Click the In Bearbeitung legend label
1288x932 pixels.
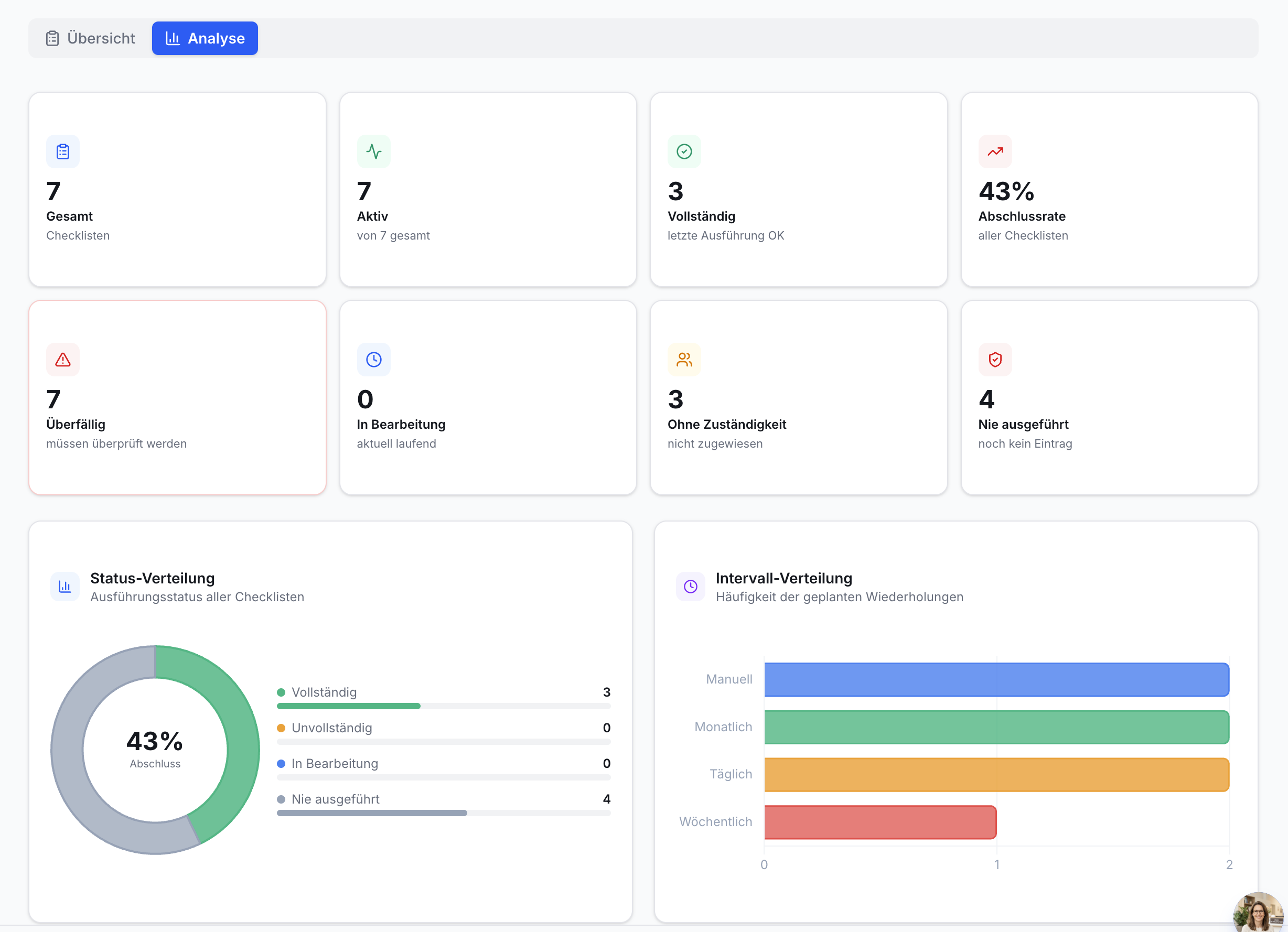335,764
